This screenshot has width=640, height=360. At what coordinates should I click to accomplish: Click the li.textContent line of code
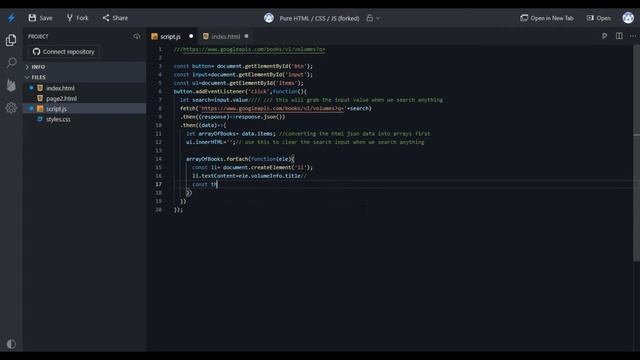[x=249, y=176]
